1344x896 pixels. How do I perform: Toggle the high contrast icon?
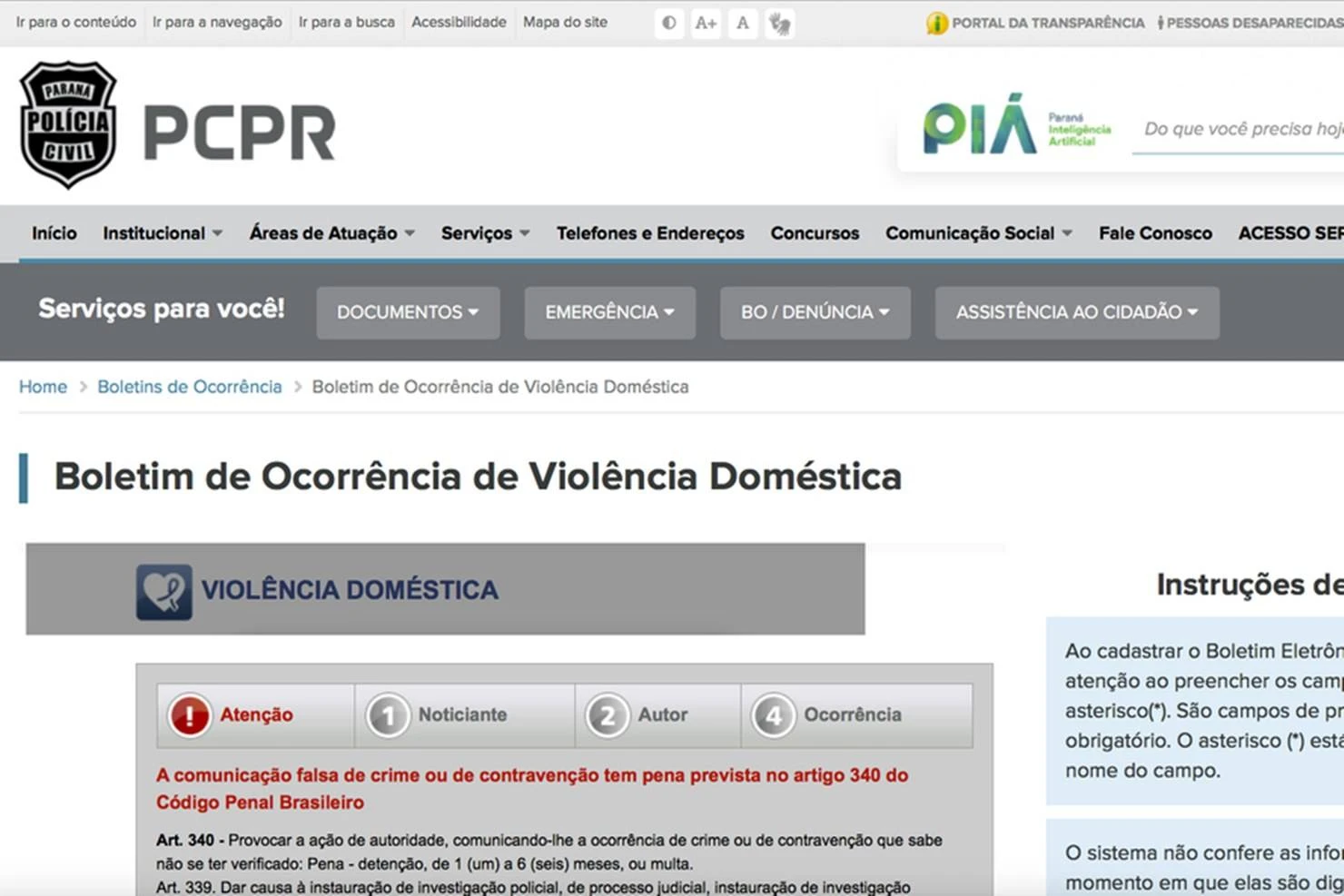point(669,23)
